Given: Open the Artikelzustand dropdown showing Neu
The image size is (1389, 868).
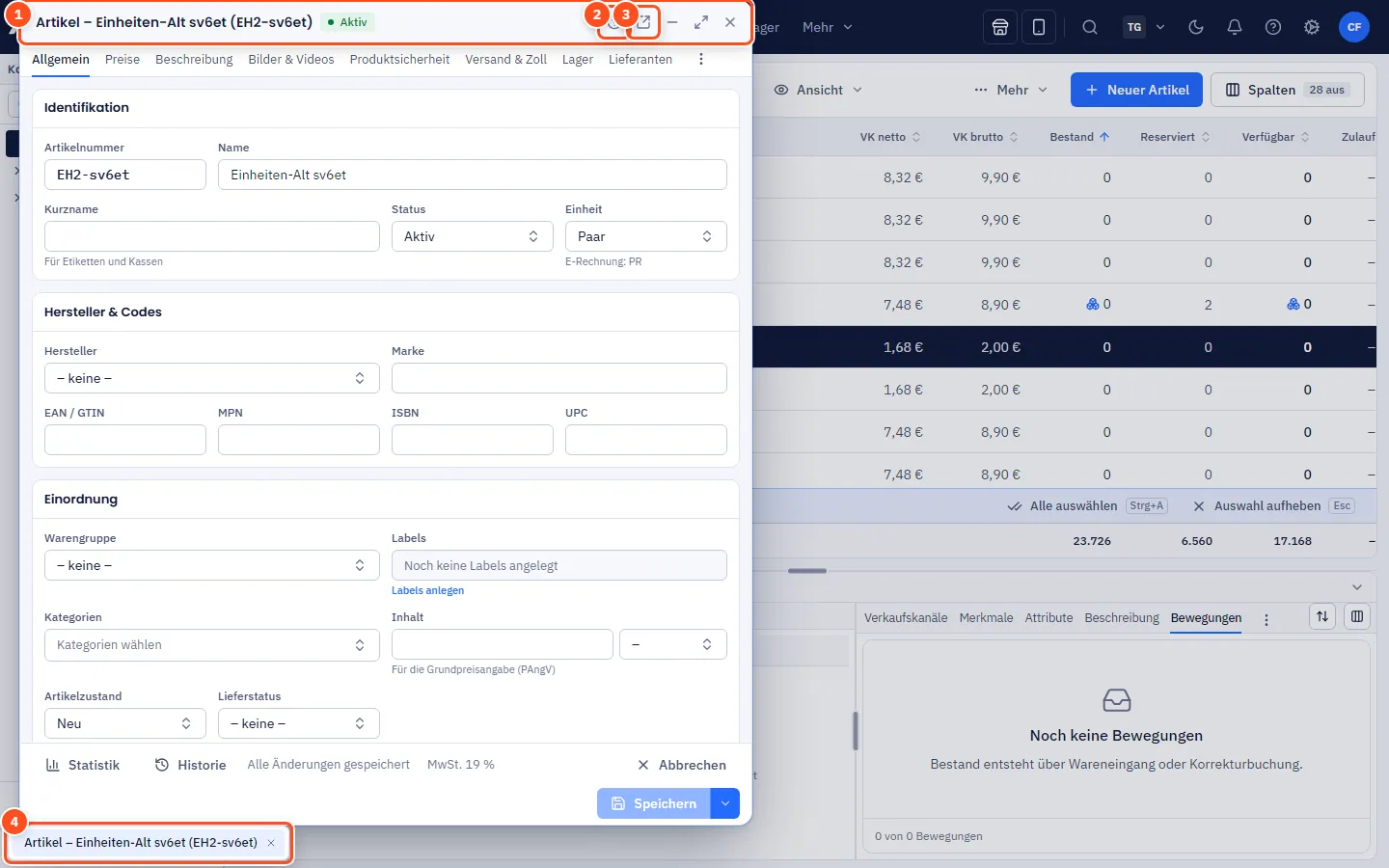Looking at the screenshot, I should (125, 723).
